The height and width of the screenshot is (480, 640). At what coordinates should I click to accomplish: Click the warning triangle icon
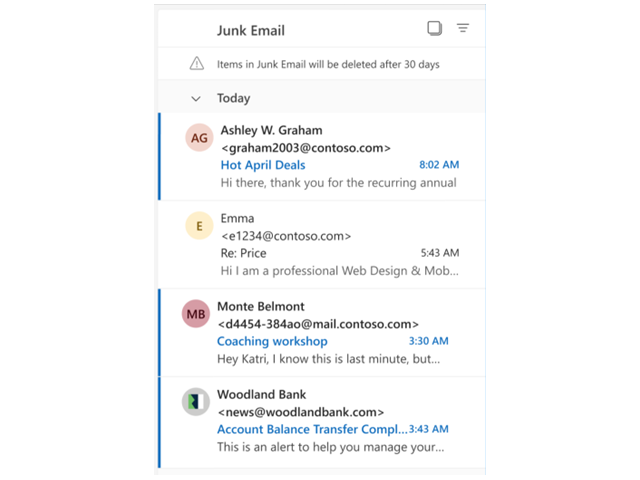click(x=197, y=64)
